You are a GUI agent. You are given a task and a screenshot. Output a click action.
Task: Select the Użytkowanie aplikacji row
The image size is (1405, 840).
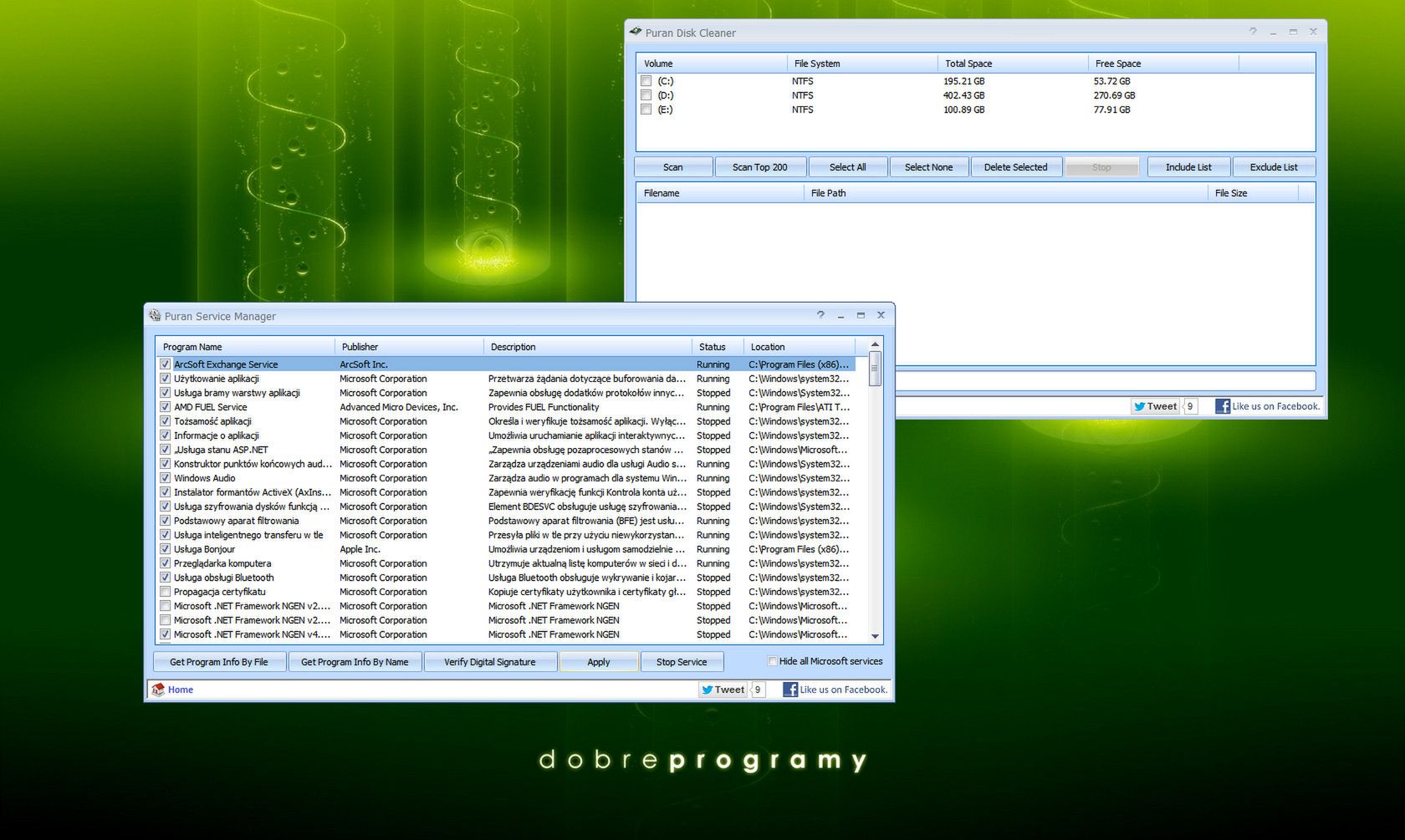tap(506, 379)
